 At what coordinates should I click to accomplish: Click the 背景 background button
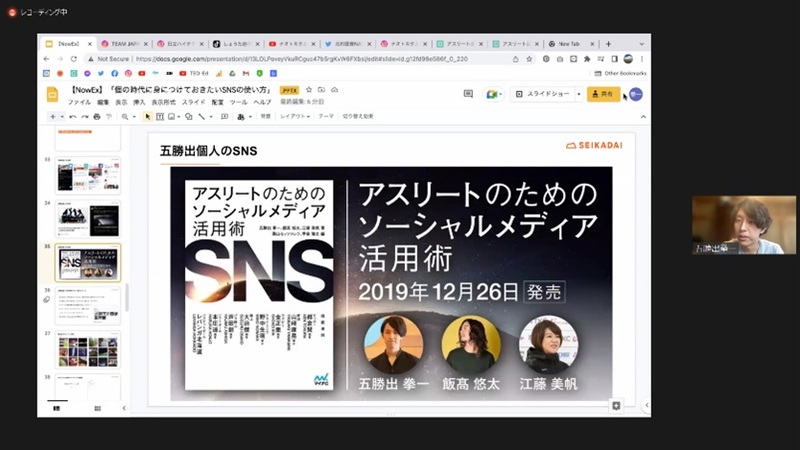point(266,116)
